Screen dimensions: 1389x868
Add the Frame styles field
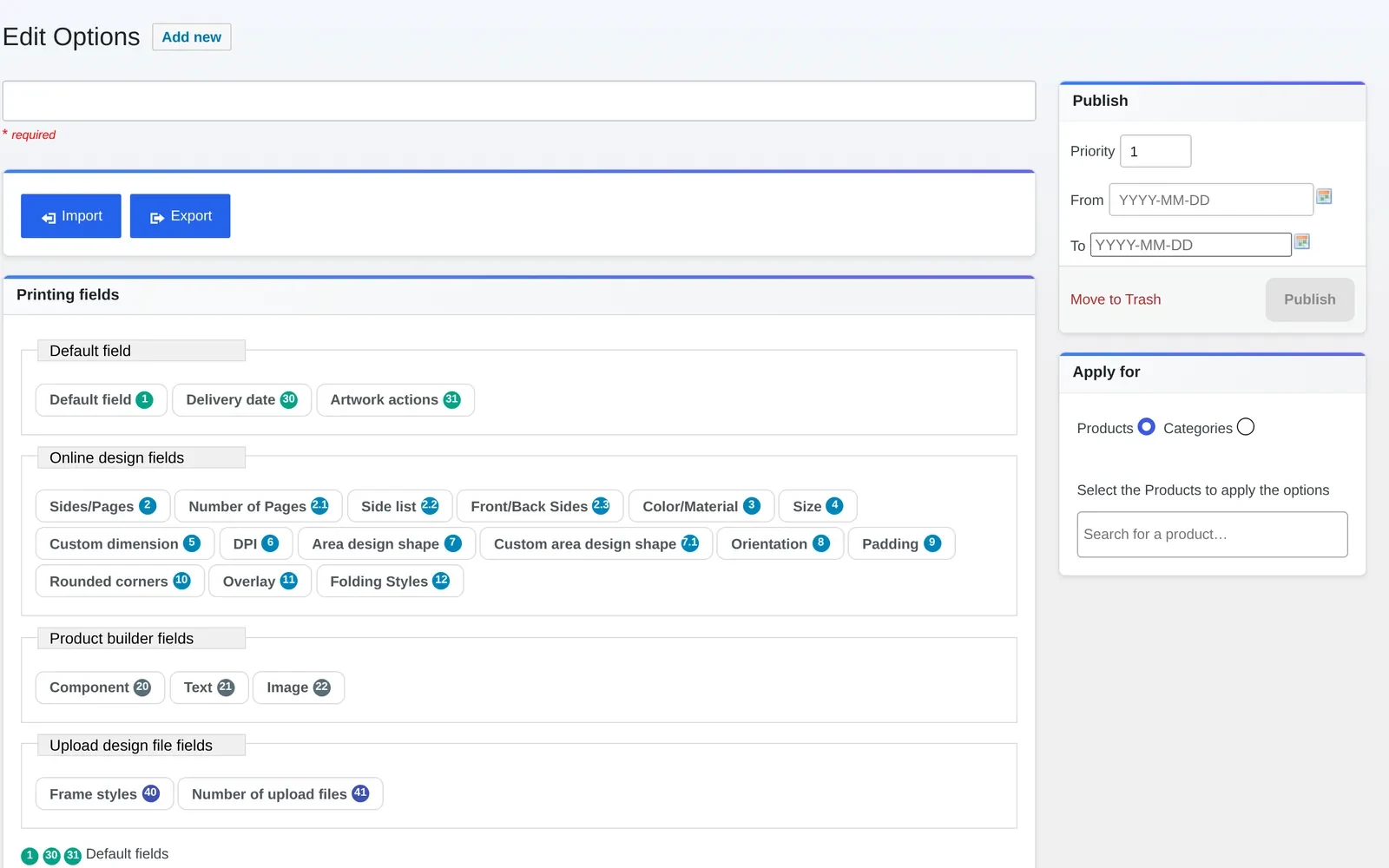pos(104,794)
